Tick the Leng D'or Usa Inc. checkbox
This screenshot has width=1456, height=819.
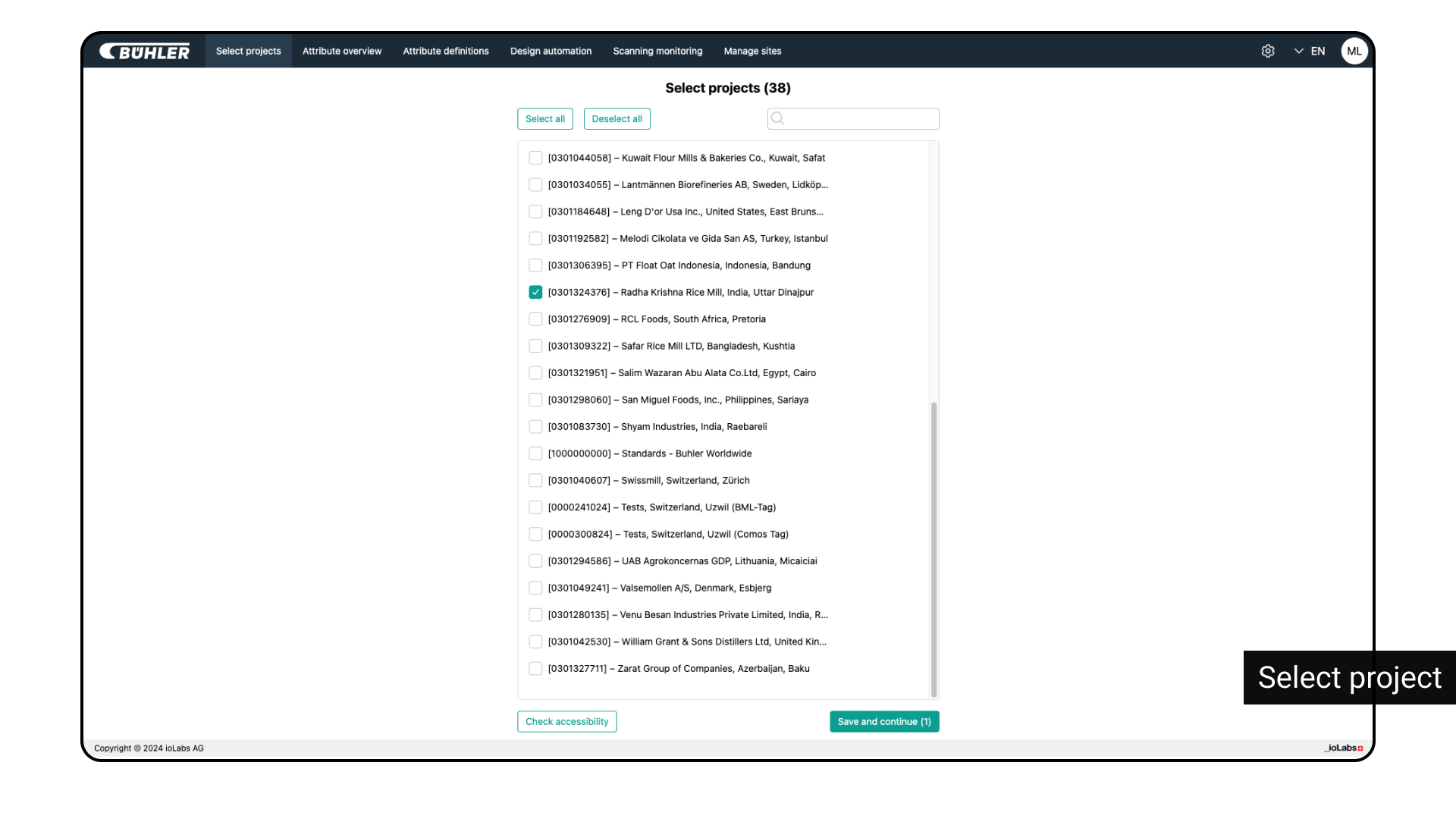(x=535, y=212)
